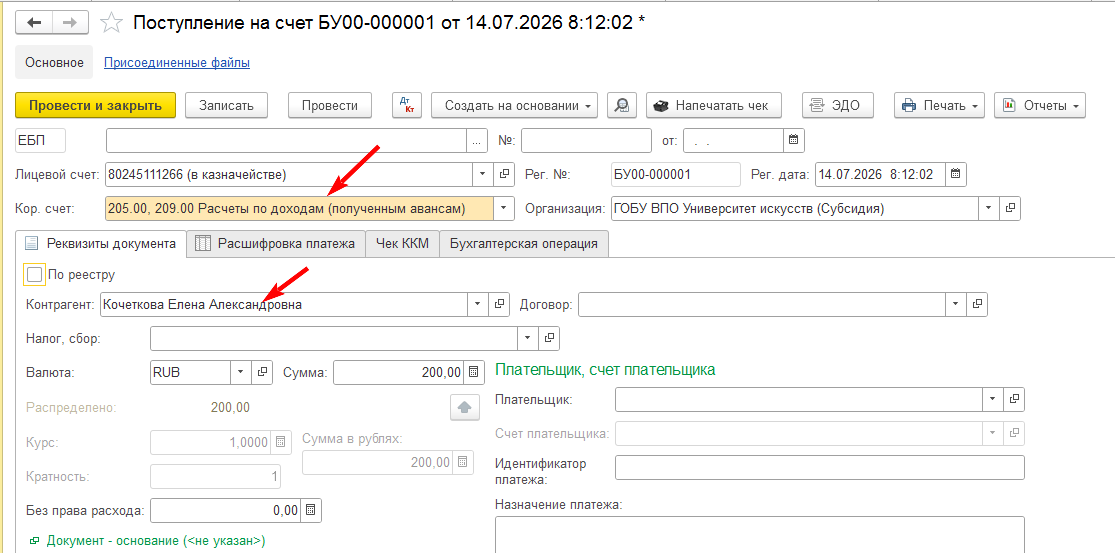Expand the Кор. счет dropdown
1115x553 pixels.
504,208
